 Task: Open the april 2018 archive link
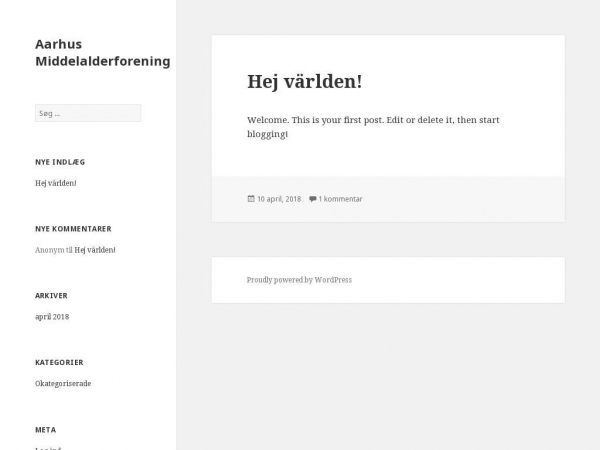[52, 317]
